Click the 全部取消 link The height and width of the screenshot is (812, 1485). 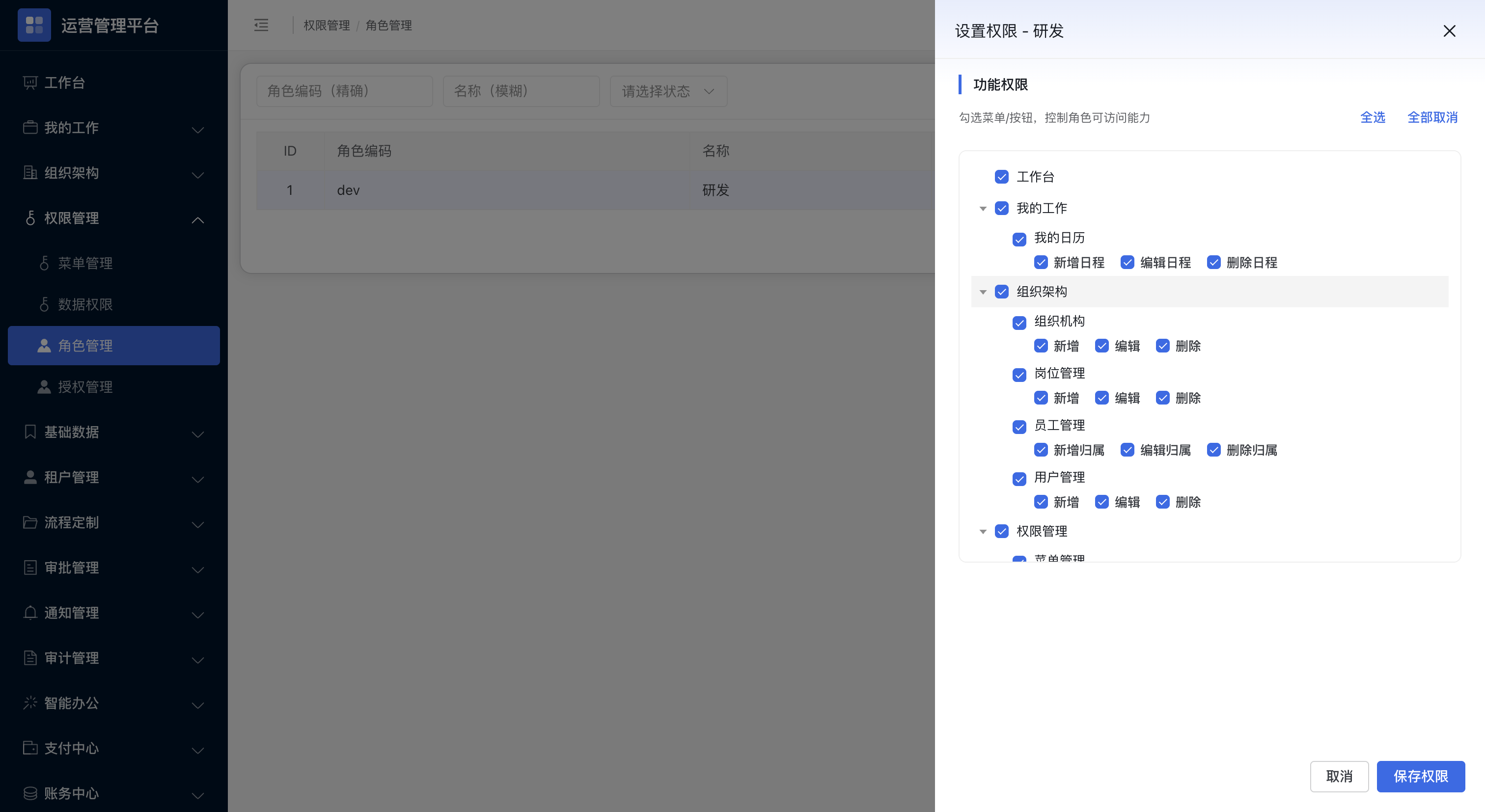click(1432, 117)
